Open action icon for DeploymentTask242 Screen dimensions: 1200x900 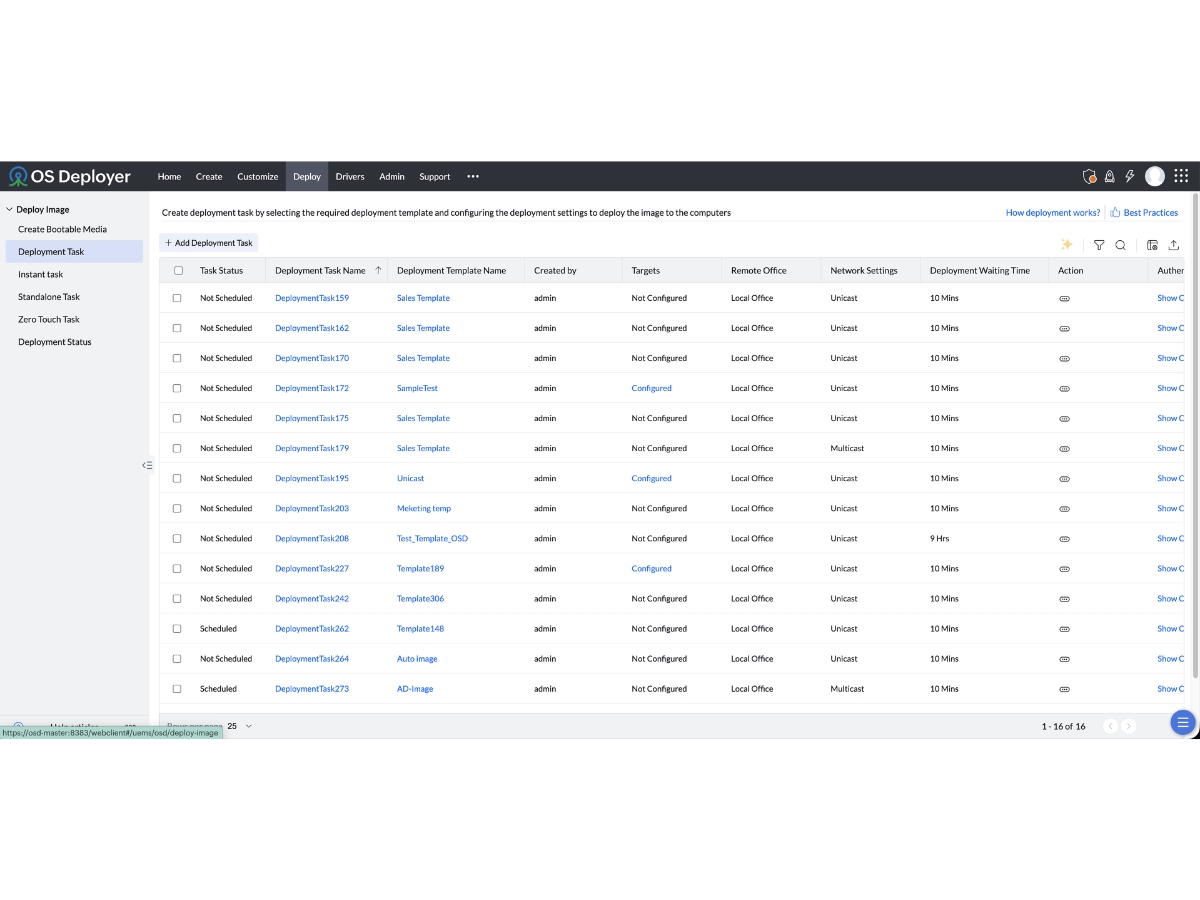pos(1064,598)
